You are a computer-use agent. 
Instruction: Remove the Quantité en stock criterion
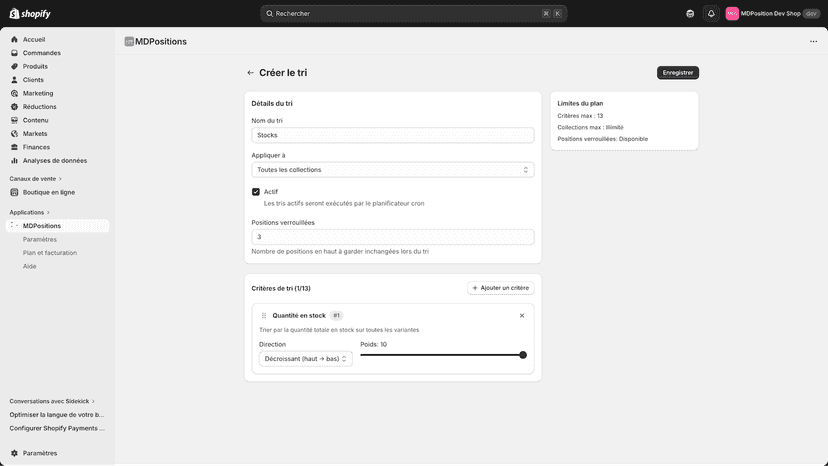522,316
